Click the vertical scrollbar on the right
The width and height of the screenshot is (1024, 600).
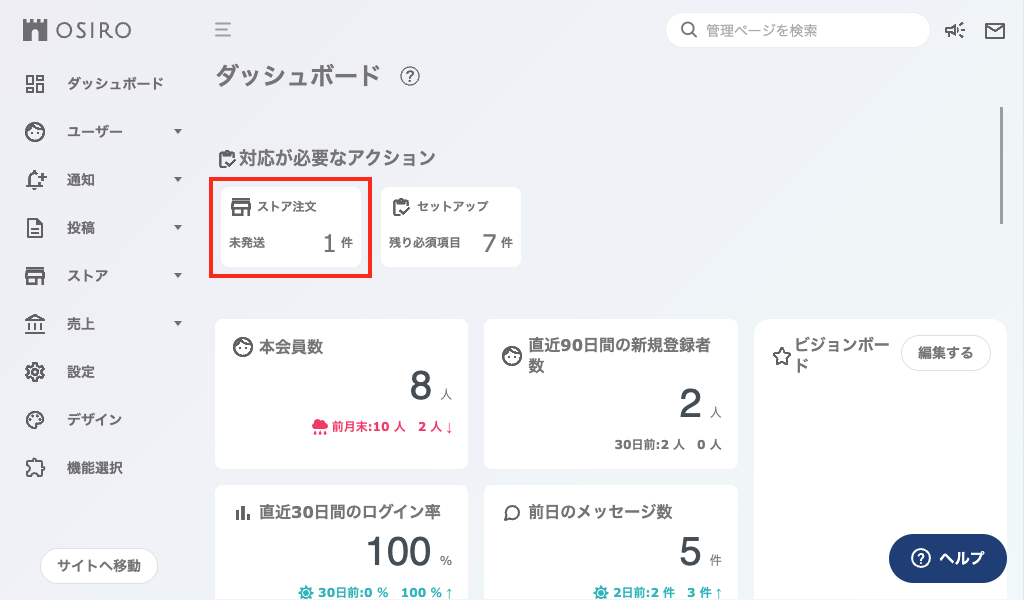1001,166
